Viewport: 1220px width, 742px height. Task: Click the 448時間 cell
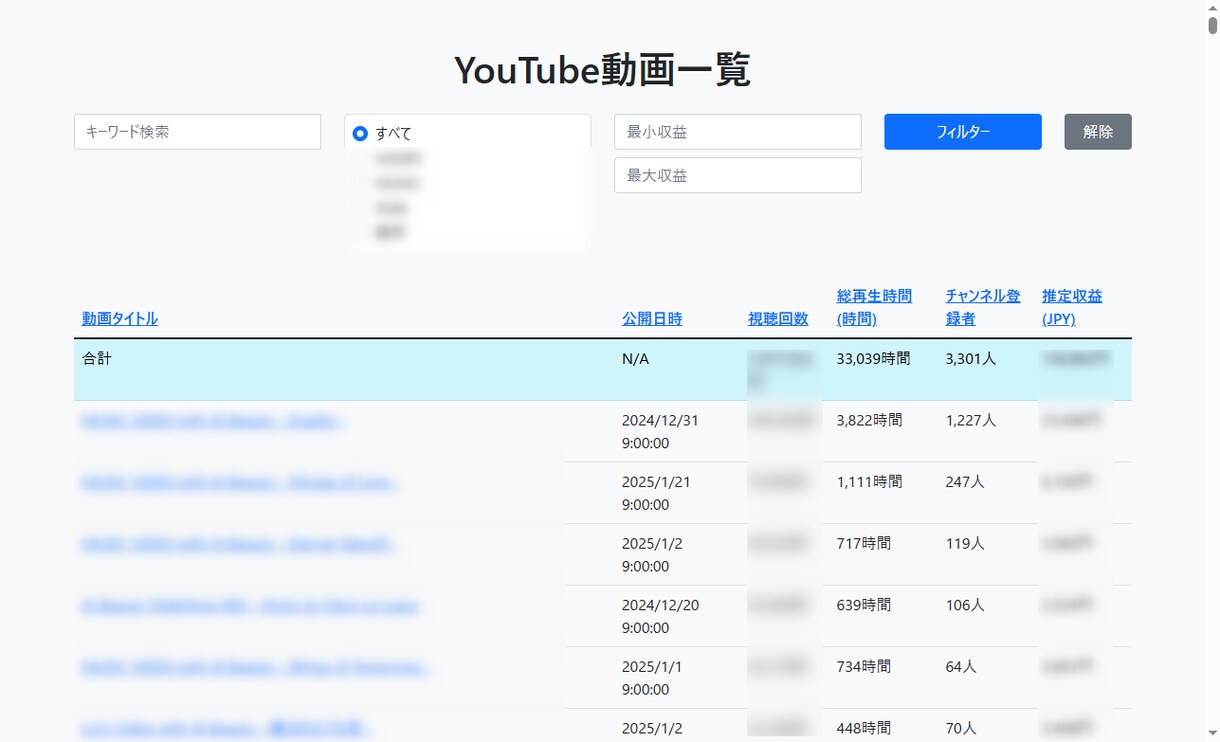(863, 729)
